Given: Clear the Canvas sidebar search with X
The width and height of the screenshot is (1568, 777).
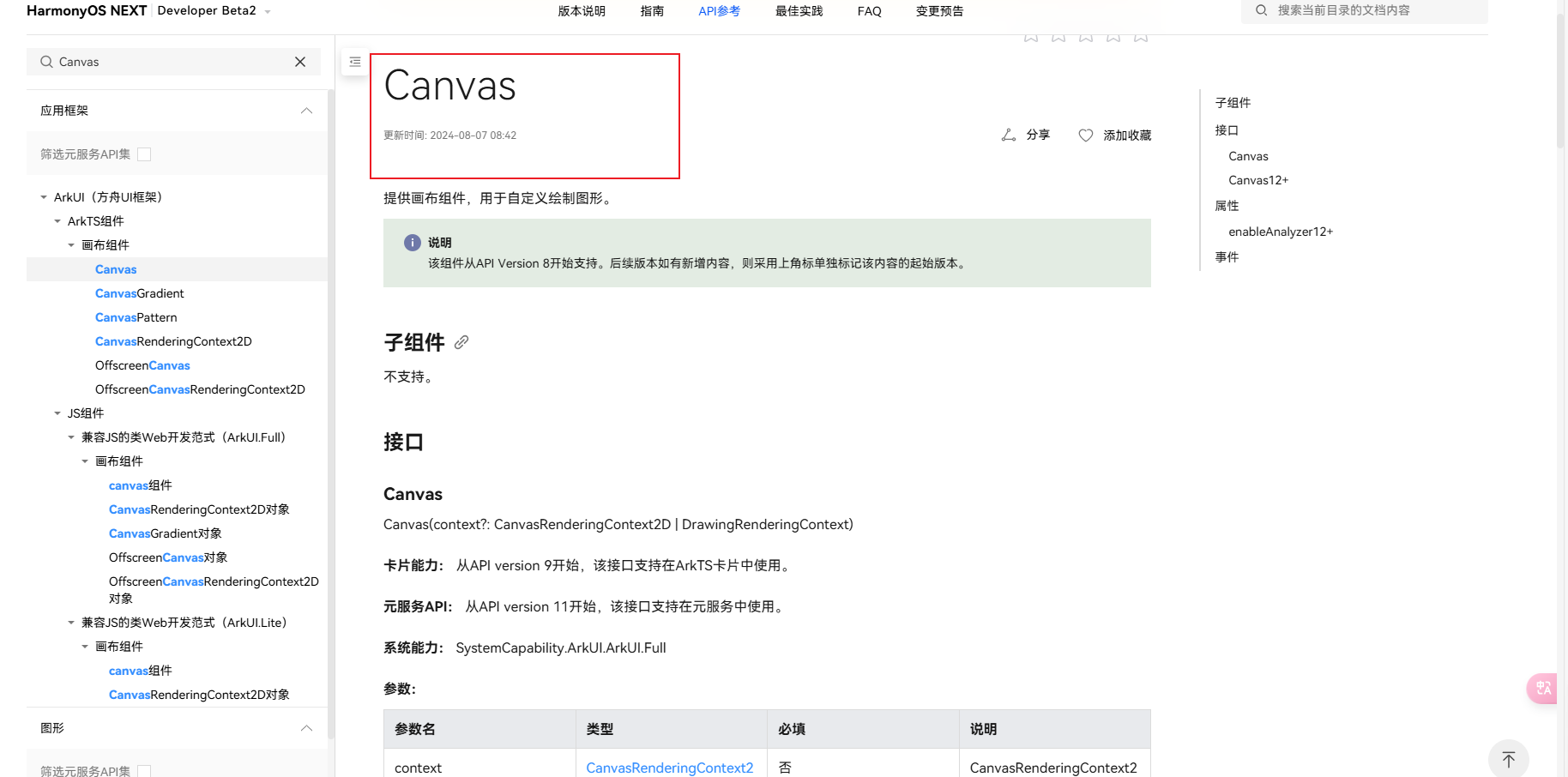Looking at the screenshot, I should pos(300,62).
